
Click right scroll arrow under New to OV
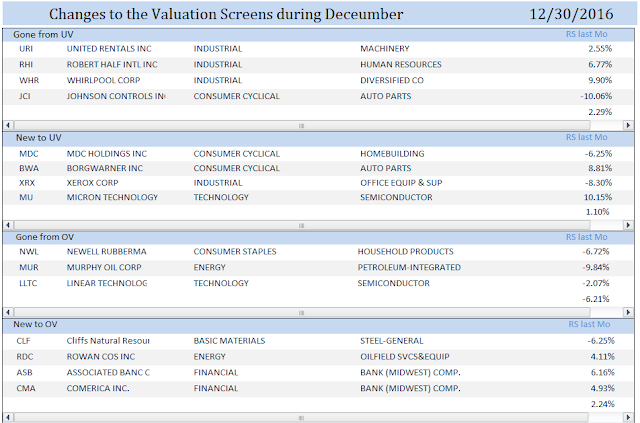tap(629, 417)
